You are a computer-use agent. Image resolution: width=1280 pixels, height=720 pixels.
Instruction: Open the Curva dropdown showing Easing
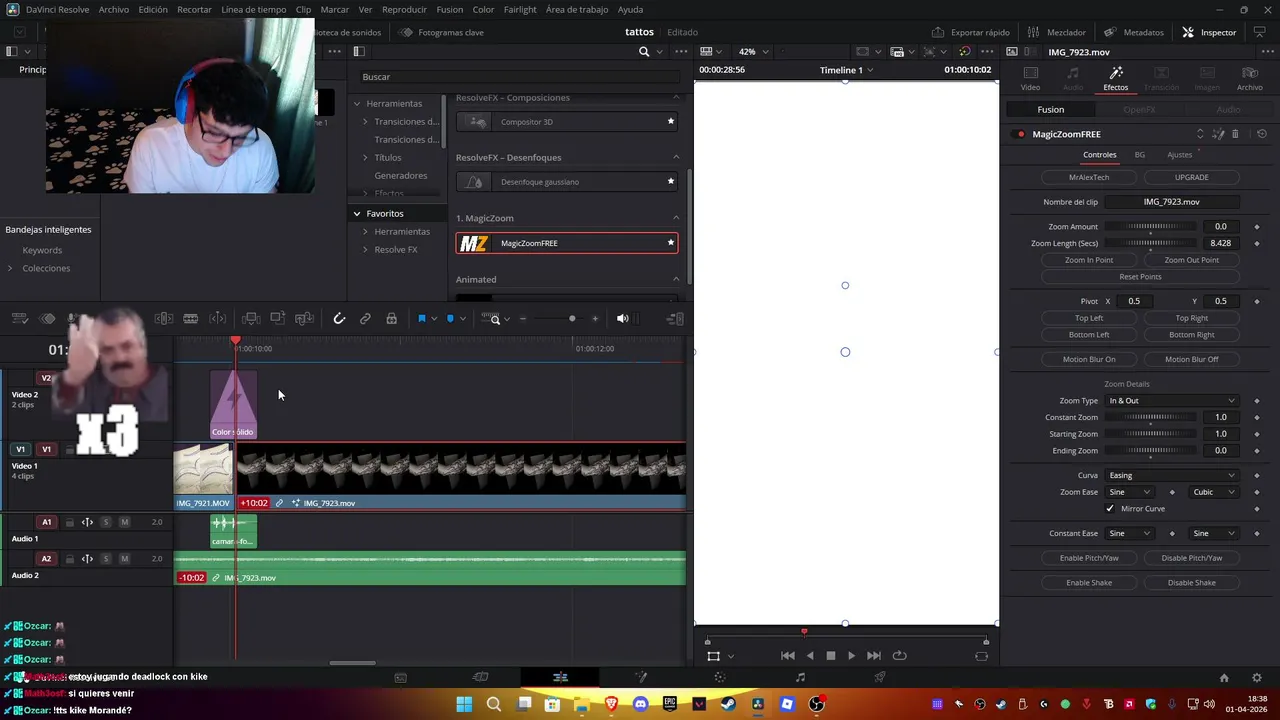pyautogui.click(x=1172, y=475)
